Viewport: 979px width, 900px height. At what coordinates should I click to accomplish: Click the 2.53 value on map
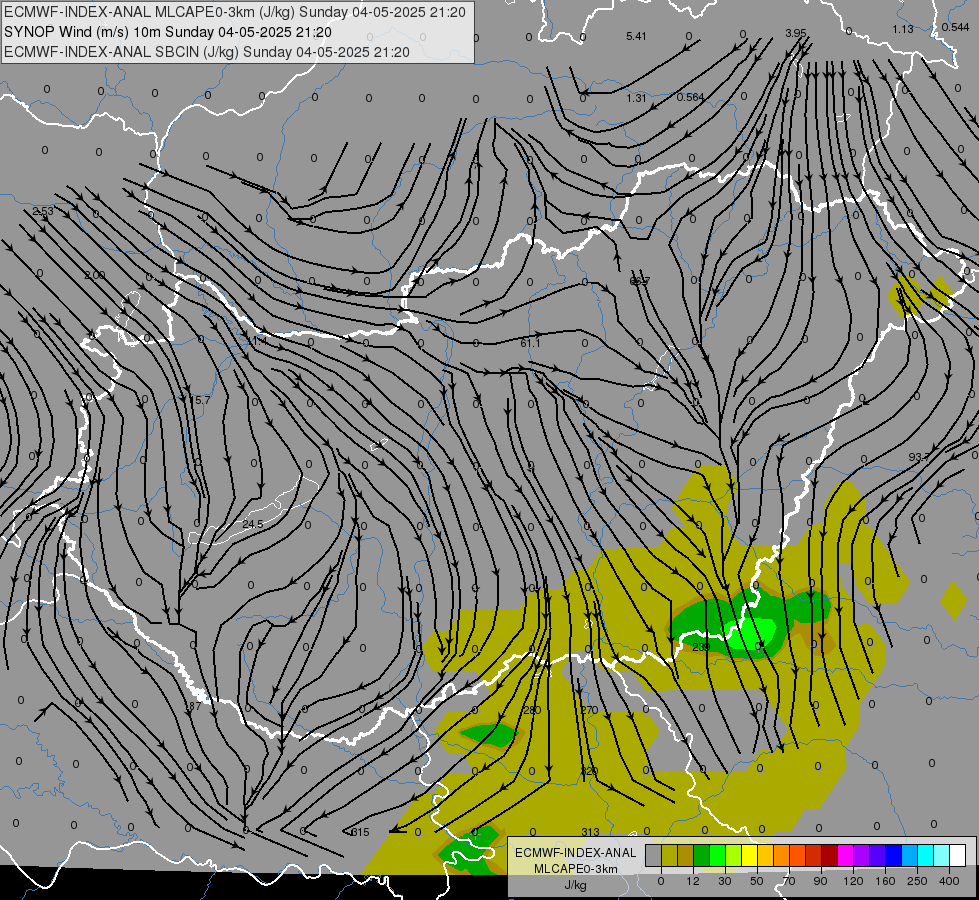tap(43, 212)
